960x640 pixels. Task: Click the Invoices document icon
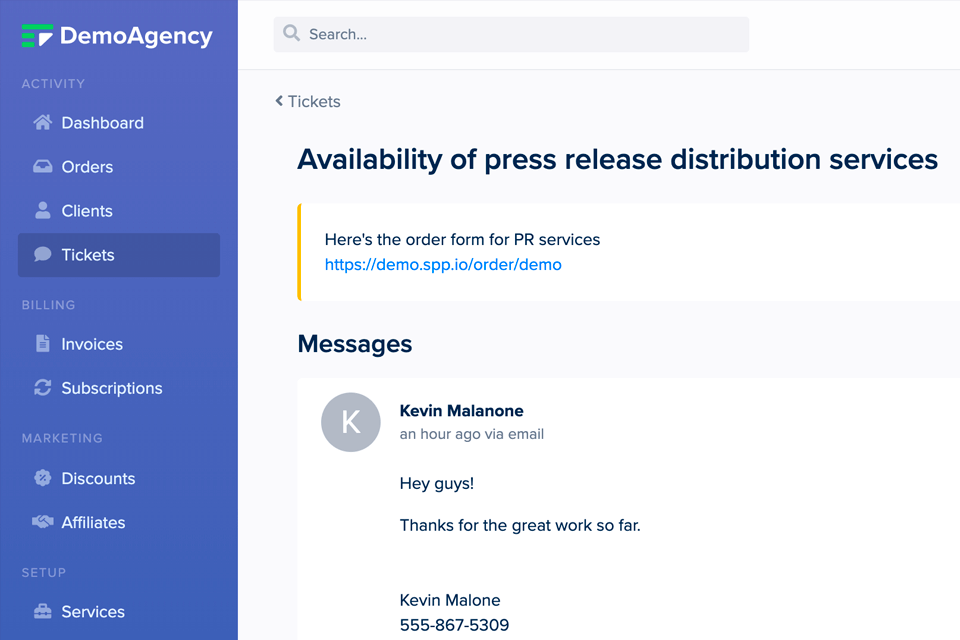tap(42, 344)
